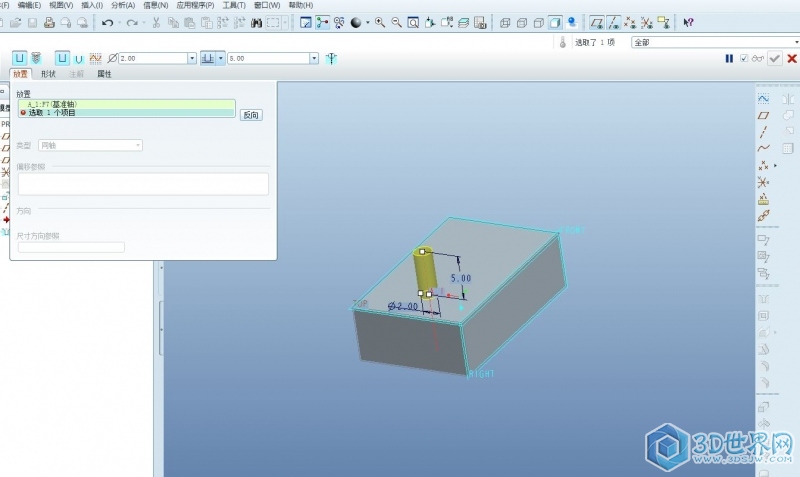Click the Cut scissors icon
The width and height of the screenshot is (800, 477).
[x=156, y=22]
